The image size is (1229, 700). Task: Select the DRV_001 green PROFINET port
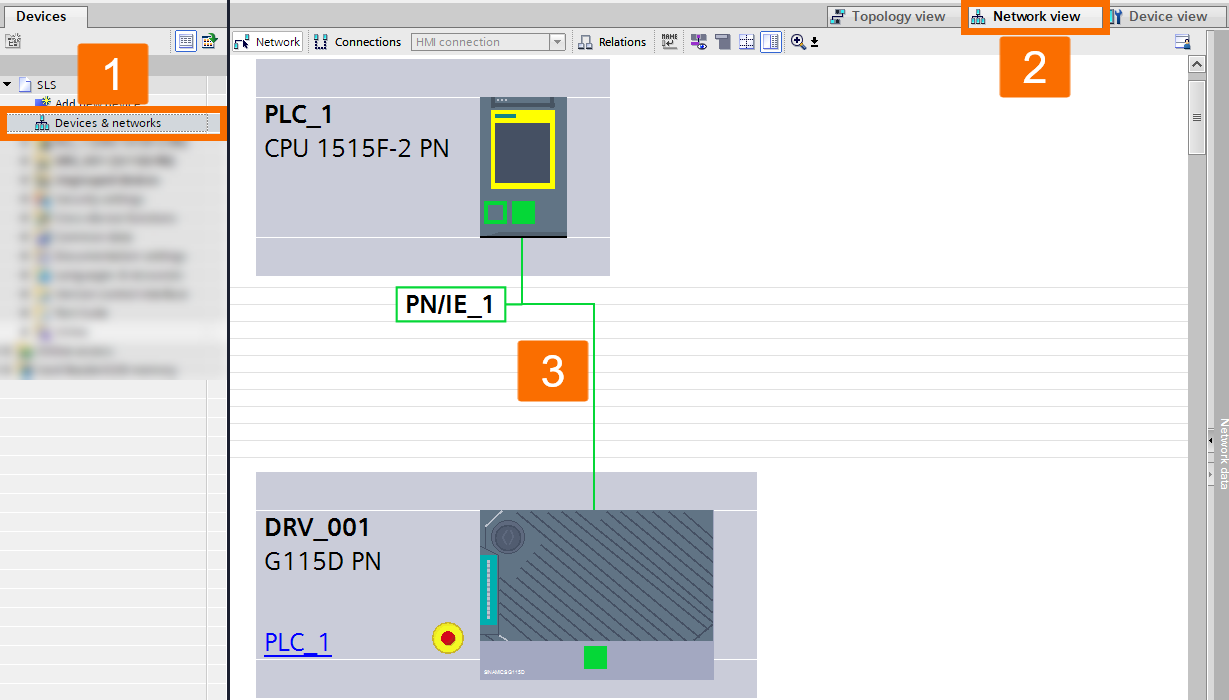(595, 657)
